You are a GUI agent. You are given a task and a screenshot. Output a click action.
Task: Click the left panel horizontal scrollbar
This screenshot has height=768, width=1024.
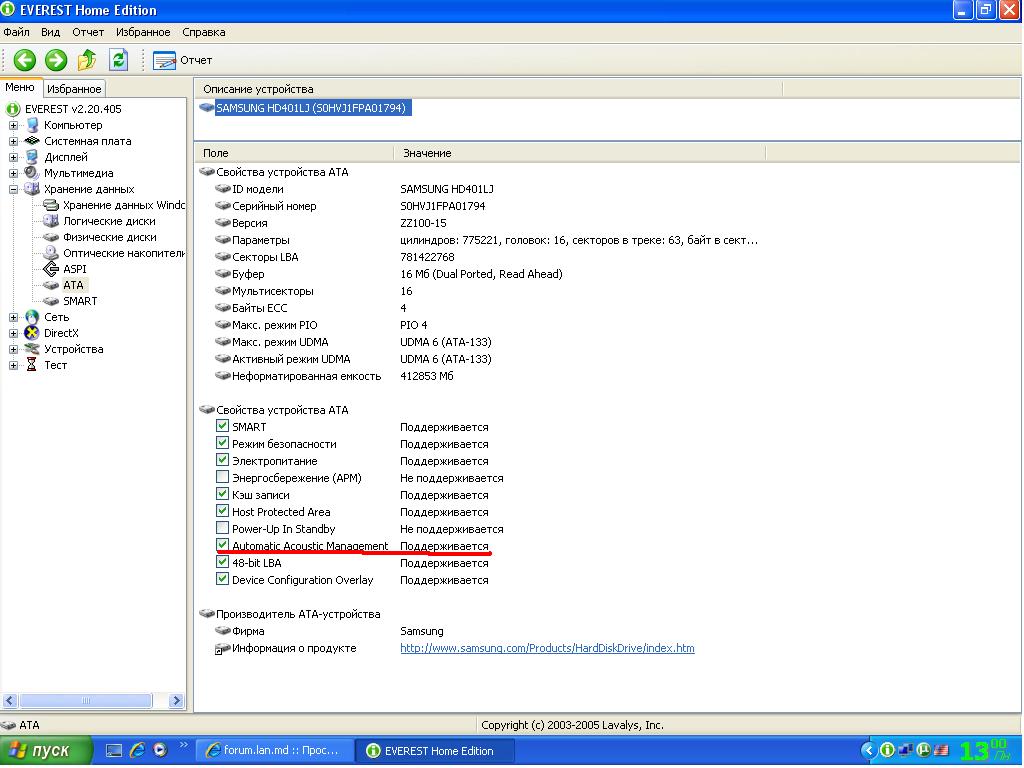click(94, 701)
